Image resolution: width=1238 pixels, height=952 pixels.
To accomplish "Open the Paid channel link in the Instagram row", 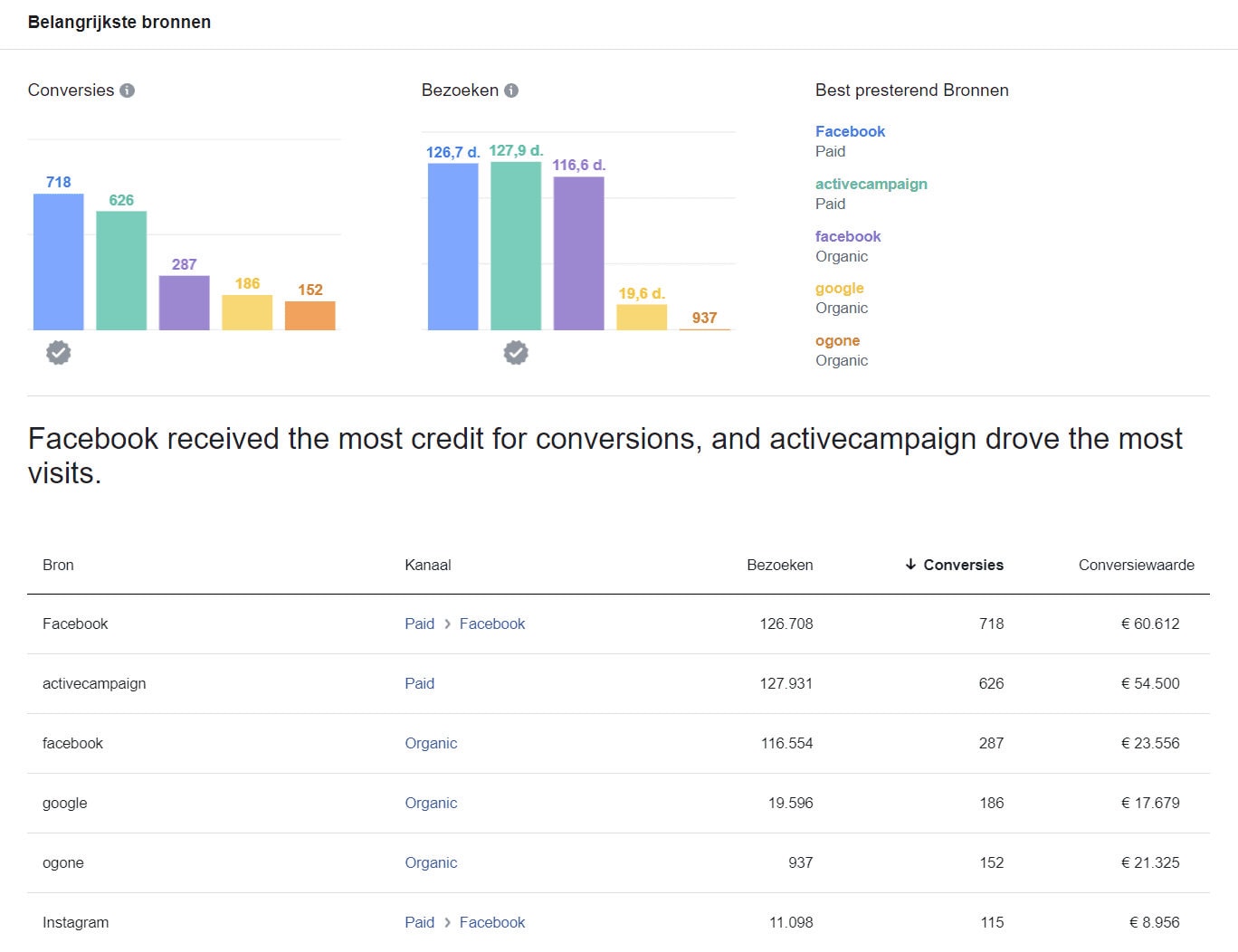I will pyautogui.click(x=420, y=922).
